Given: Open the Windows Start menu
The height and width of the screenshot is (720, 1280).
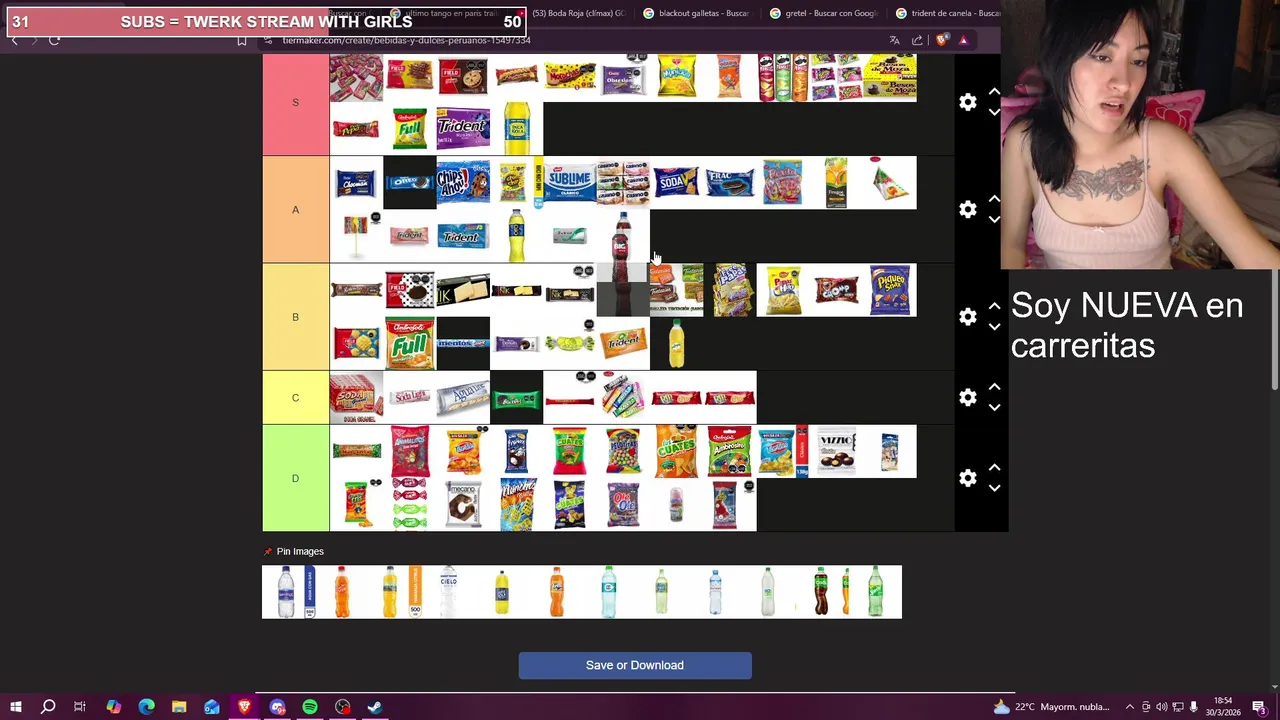Looking at the screenshot, I should click(x=15, y=707).
